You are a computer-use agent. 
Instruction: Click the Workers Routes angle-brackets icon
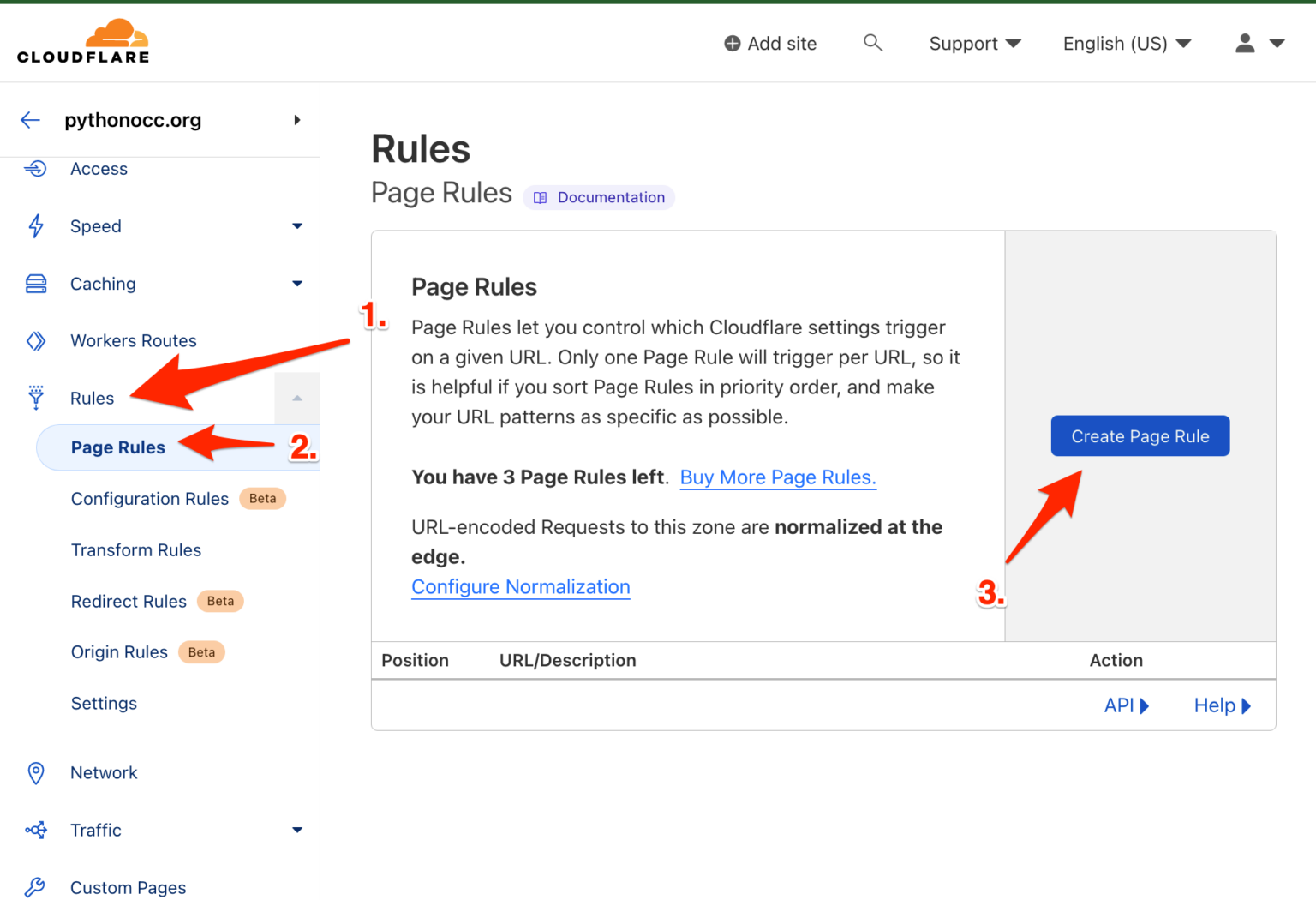(36, 340)
